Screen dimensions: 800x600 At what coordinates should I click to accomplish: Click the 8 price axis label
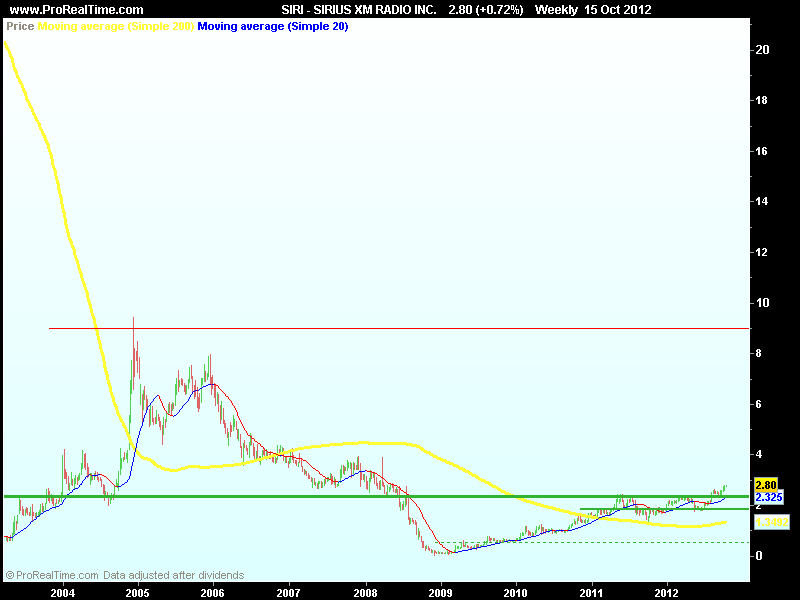[758, 353]
